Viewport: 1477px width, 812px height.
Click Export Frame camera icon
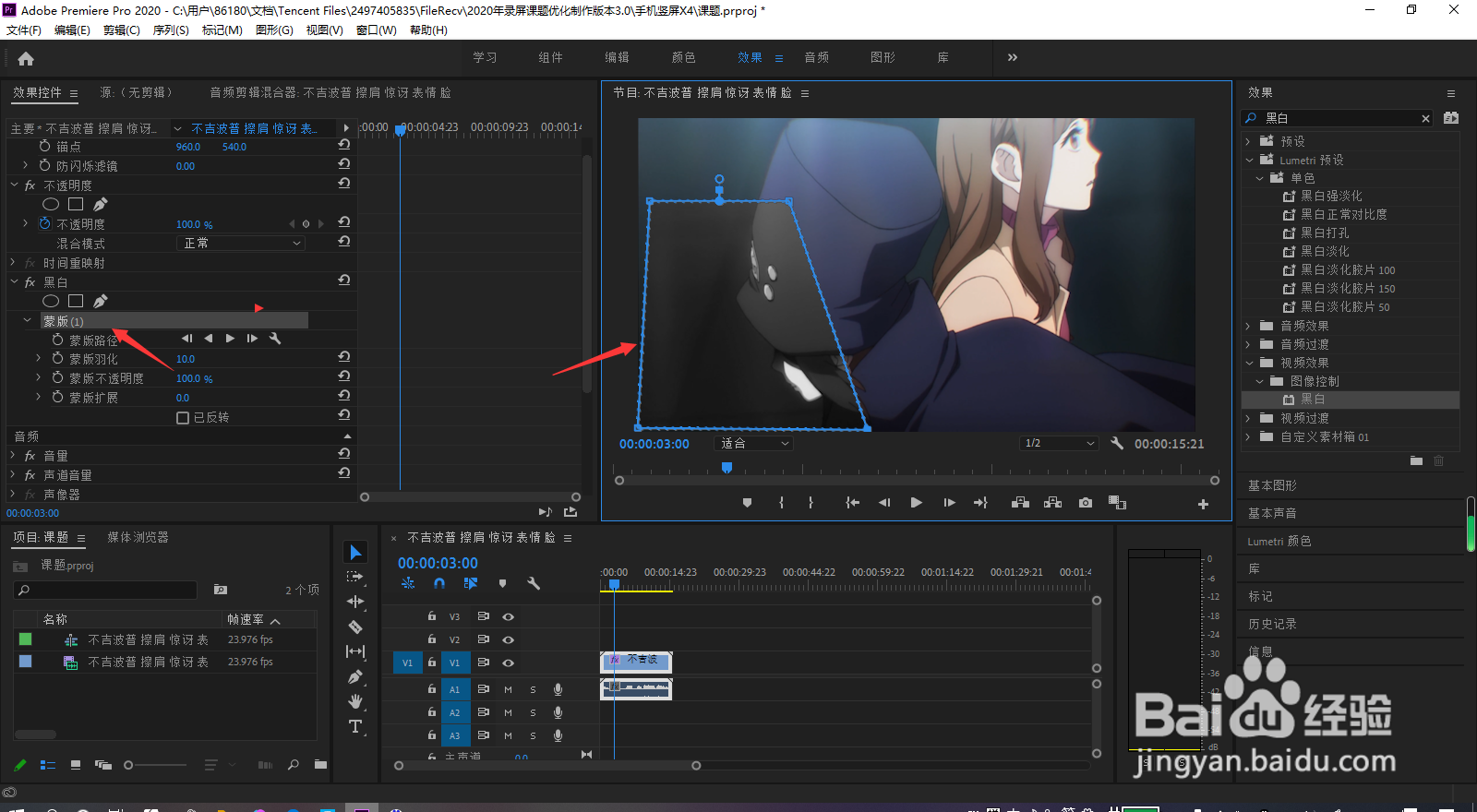click(x=1086, y=503)
